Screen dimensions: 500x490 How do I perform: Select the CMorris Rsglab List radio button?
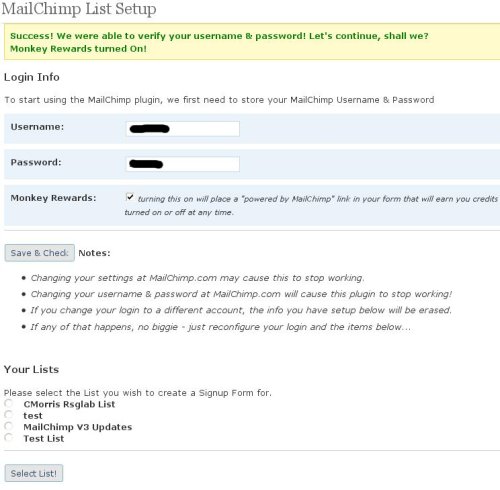click(x=9, y=404)
